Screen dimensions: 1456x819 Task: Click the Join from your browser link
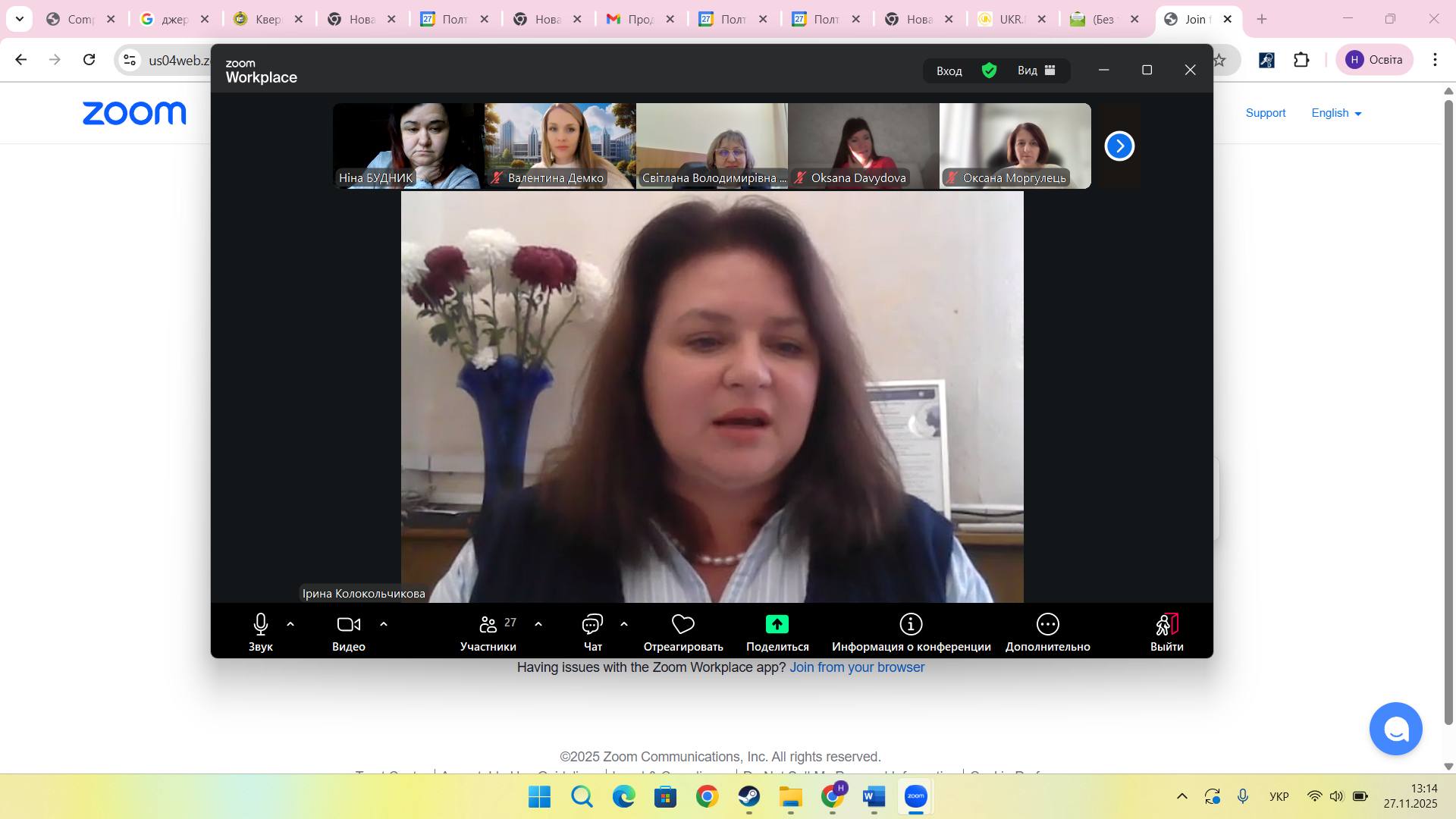(x=857, y=667)
